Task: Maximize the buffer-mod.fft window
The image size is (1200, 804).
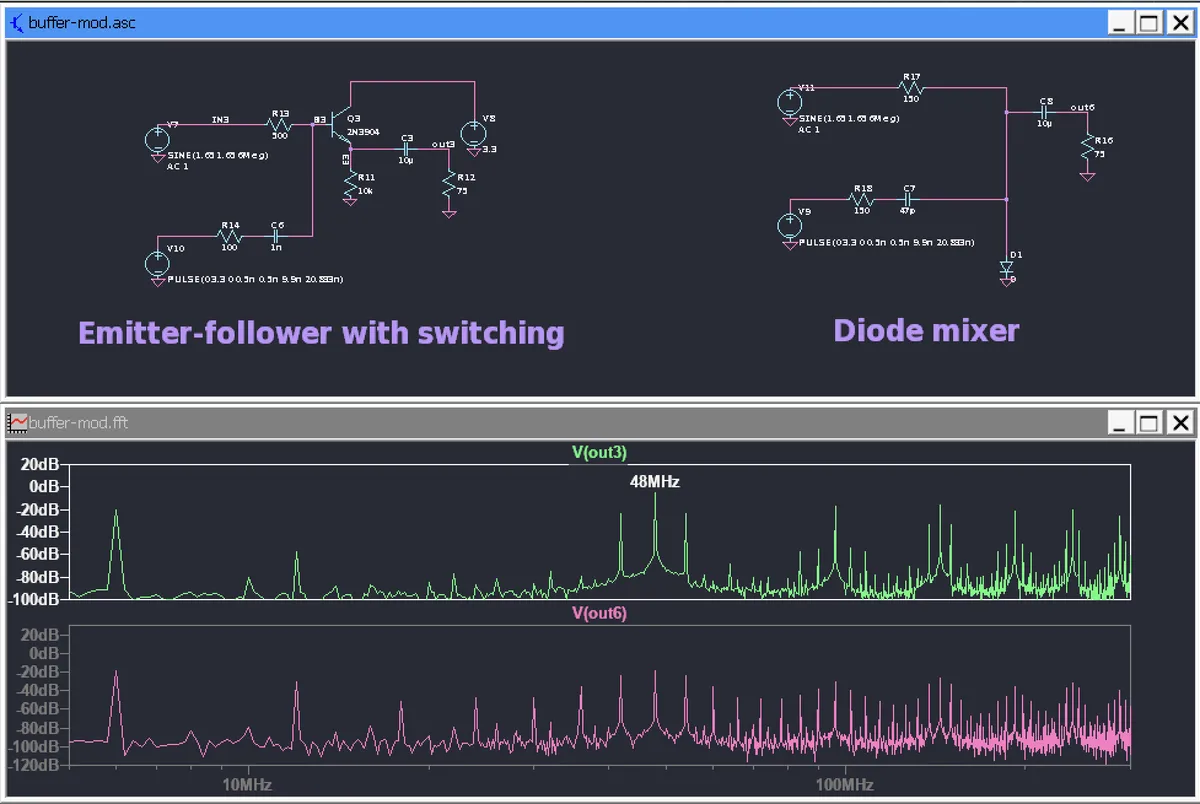Action: [1149, 423]
